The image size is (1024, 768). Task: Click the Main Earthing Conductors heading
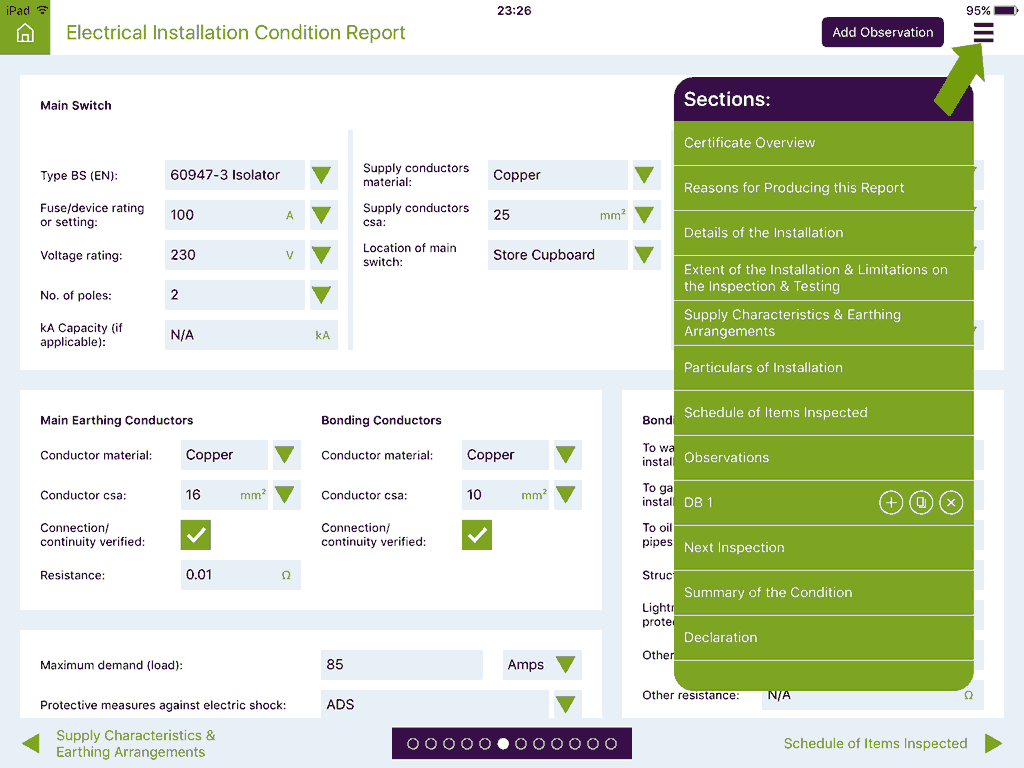point(116,421)
